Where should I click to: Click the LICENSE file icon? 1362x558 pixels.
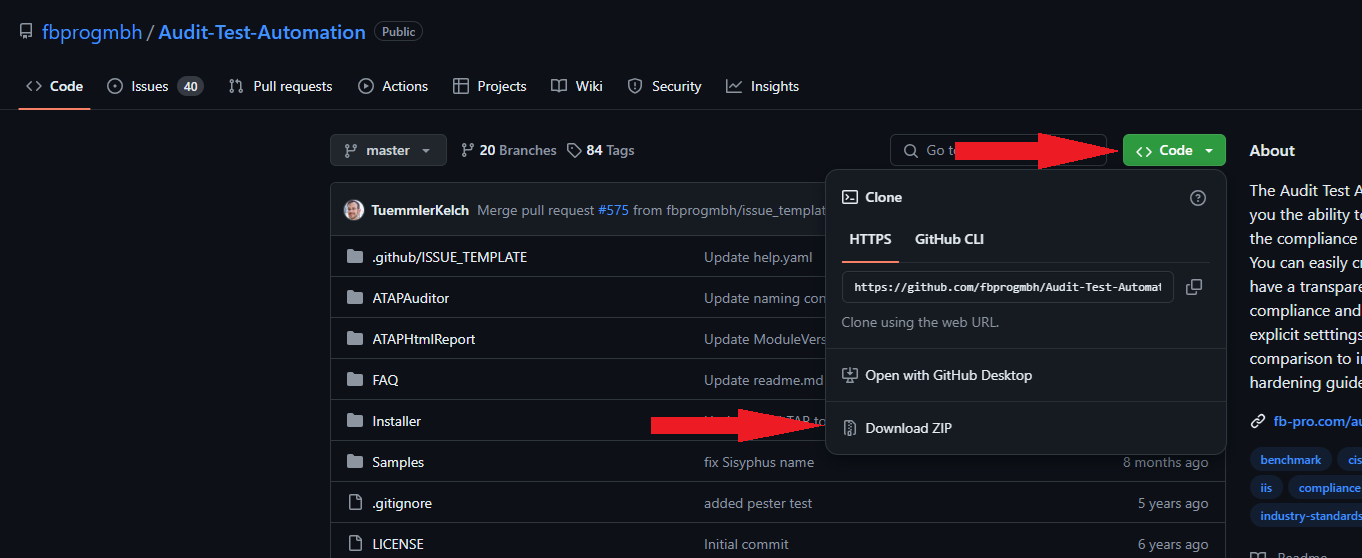point(355,544)
